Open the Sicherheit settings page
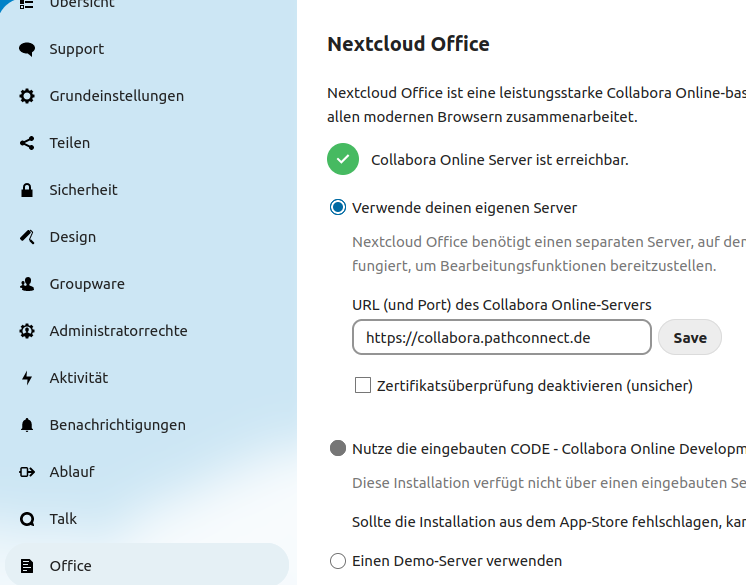Viewport: 746px width, 585px height. [x=147, y=190]
